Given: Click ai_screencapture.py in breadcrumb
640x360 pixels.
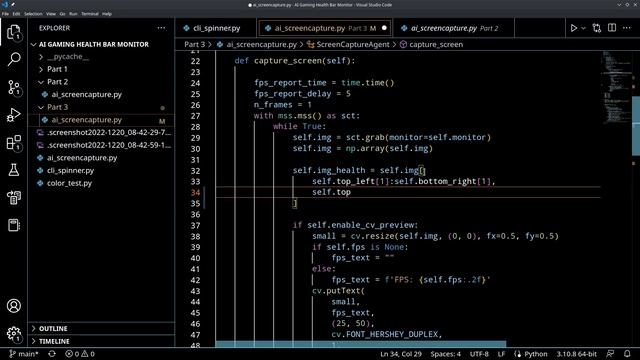Looking at the screenshot, I should [262, 44].
